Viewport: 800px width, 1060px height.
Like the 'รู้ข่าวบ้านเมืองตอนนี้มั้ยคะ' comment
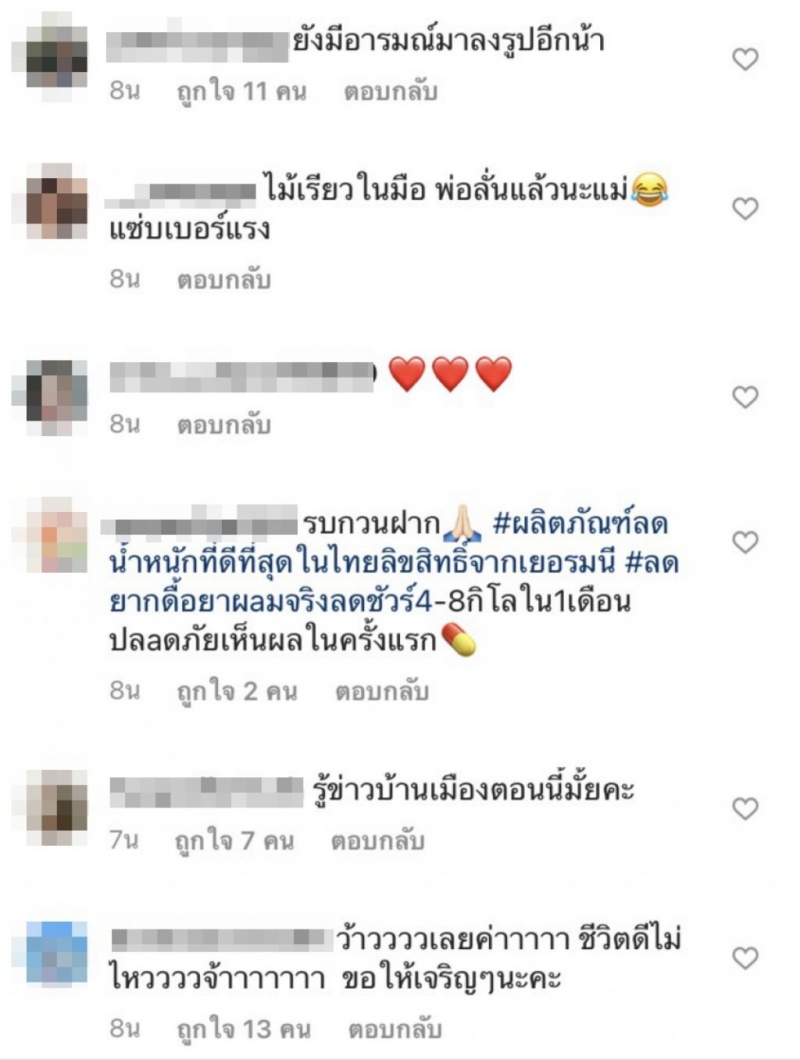pyautogui.click(x=745, y=809)
